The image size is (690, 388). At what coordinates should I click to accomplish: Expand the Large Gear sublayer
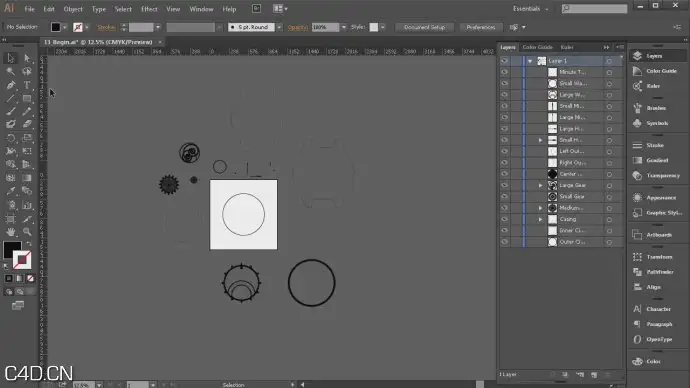[x=540, y=185]
